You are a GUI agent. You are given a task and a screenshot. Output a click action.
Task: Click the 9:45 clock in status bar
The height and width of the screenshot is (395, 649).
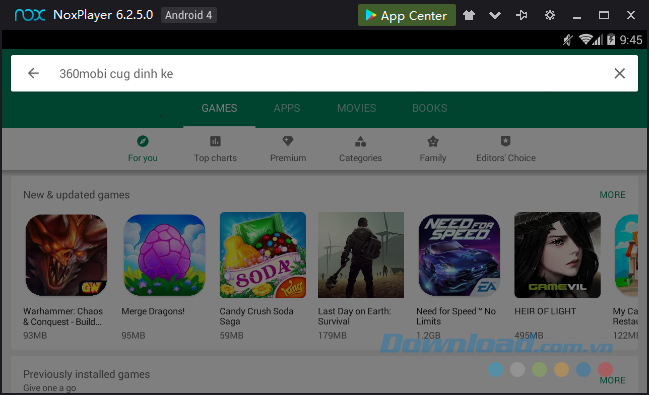(x=631, y=40)
